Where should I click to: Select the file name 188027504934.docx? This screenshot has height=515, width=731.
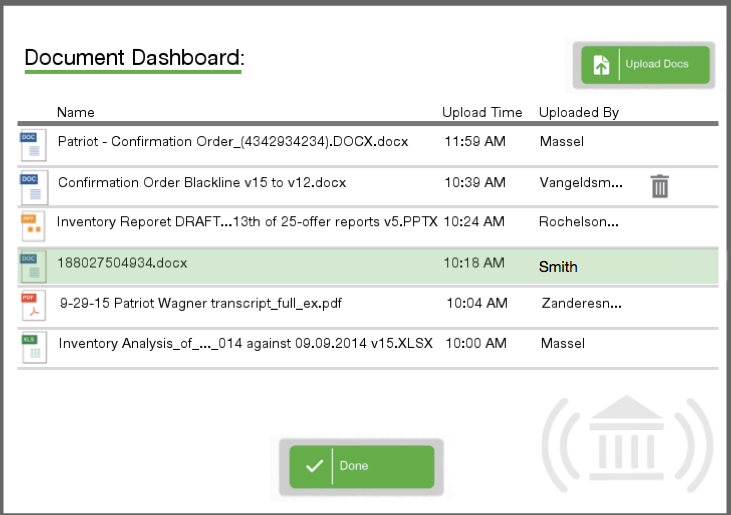[122, 264]
